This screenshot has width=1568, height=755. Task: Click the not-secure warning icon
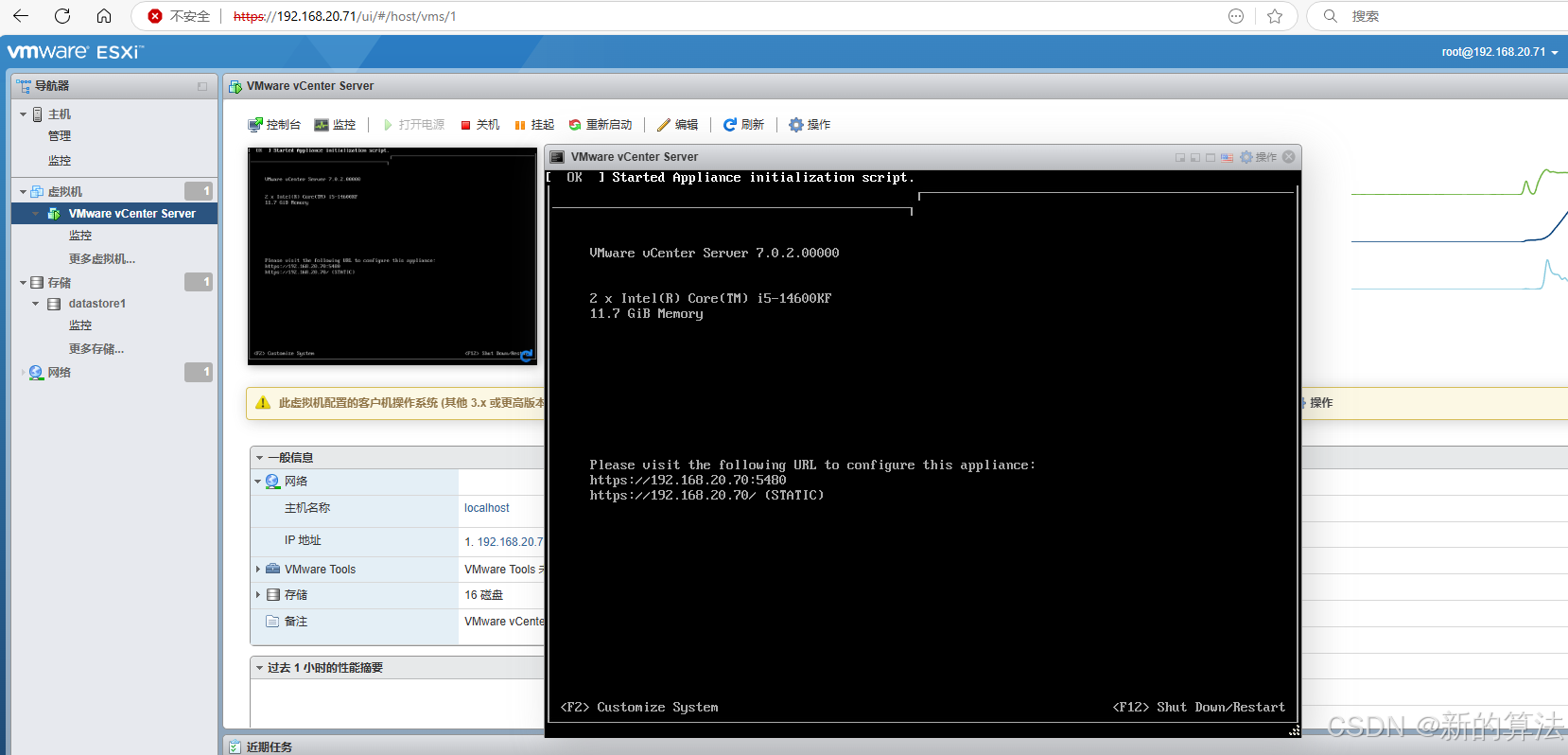click(155, 16)
